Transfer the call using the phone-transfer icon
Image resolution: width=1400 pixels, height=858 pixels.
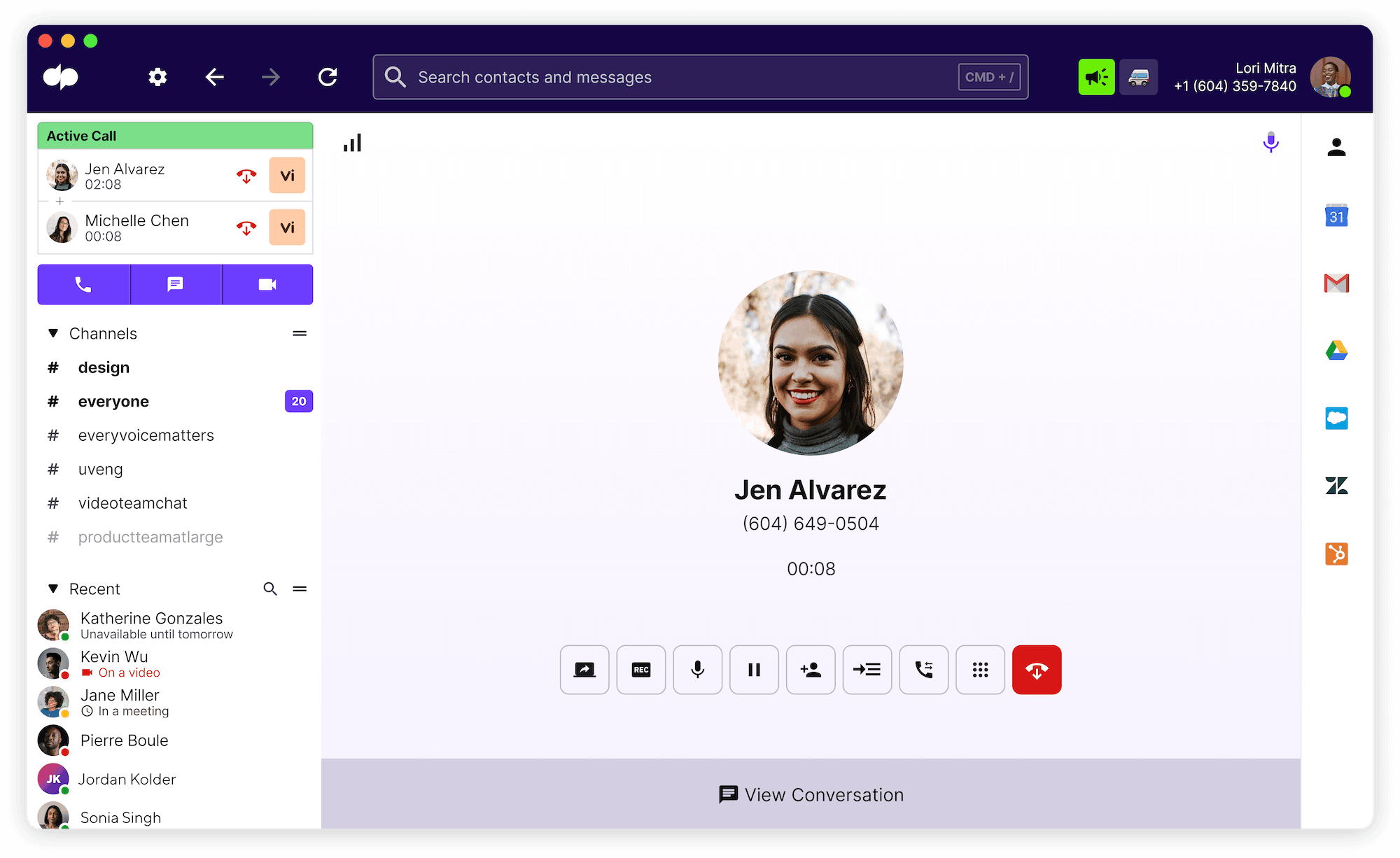click(923, 670)
